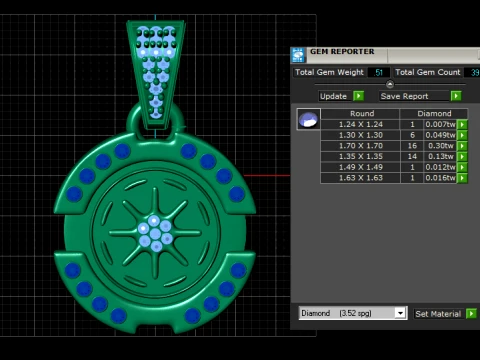Select the 1.24 X 1.24 size cell
This screenshot has width=480, height=360.
coord(360,124)
